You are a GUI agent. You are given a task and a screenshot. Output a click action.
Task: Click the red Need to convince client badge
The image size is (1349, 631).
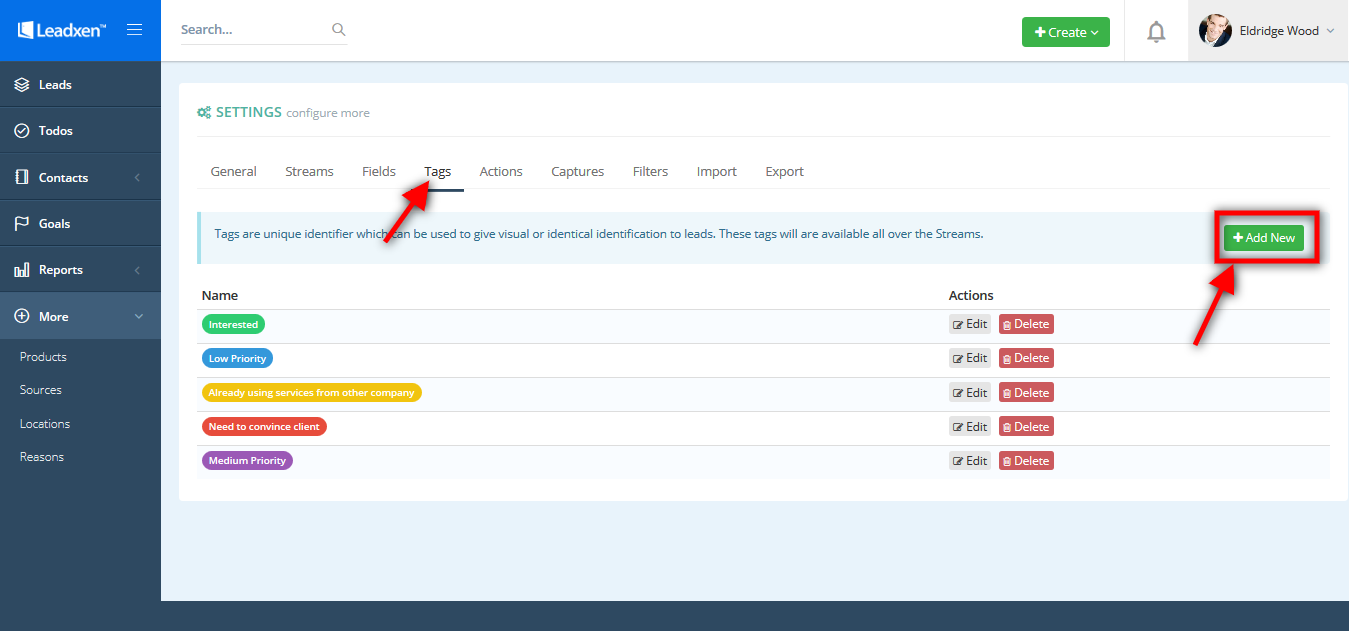[264, 427]
